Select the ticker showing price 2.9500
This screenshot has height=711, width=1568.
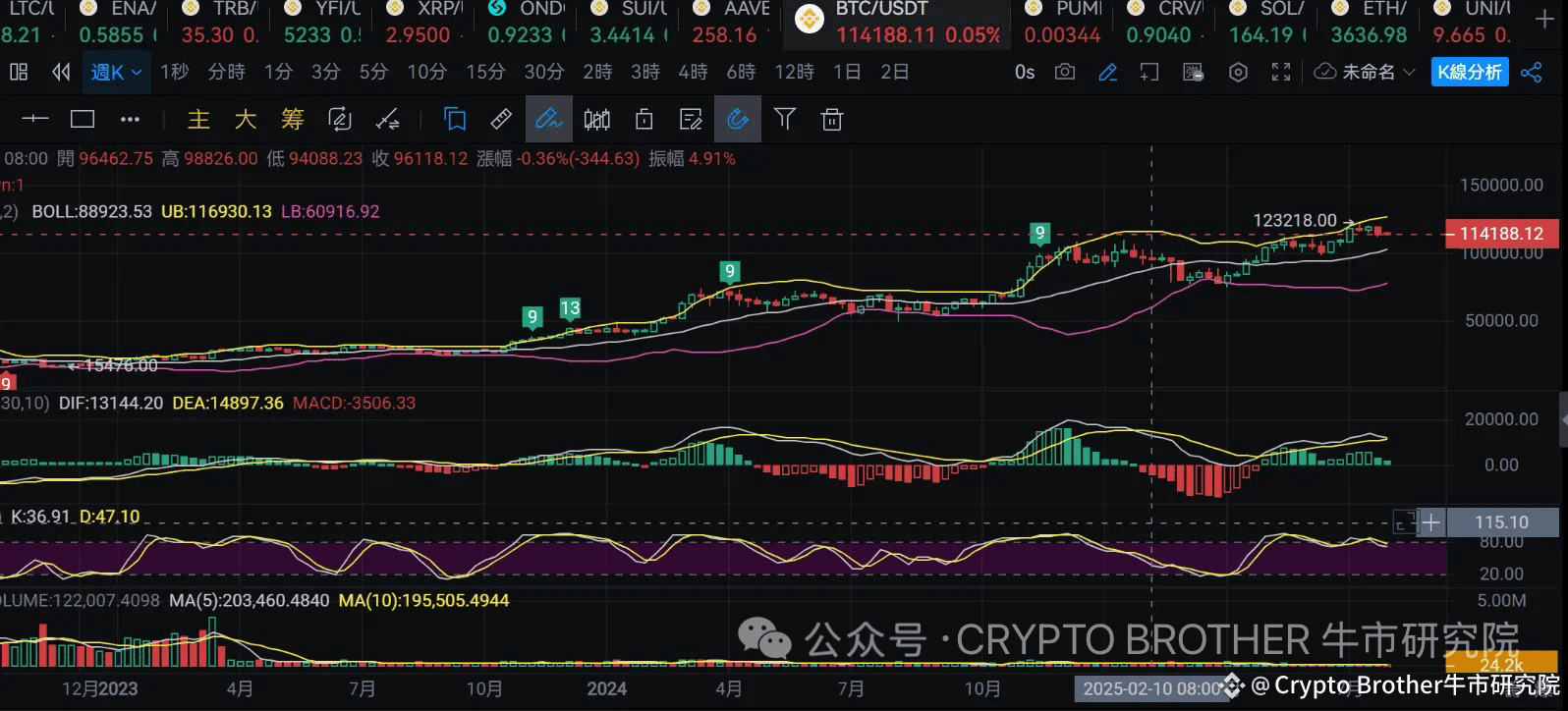(x=423, y=23)
